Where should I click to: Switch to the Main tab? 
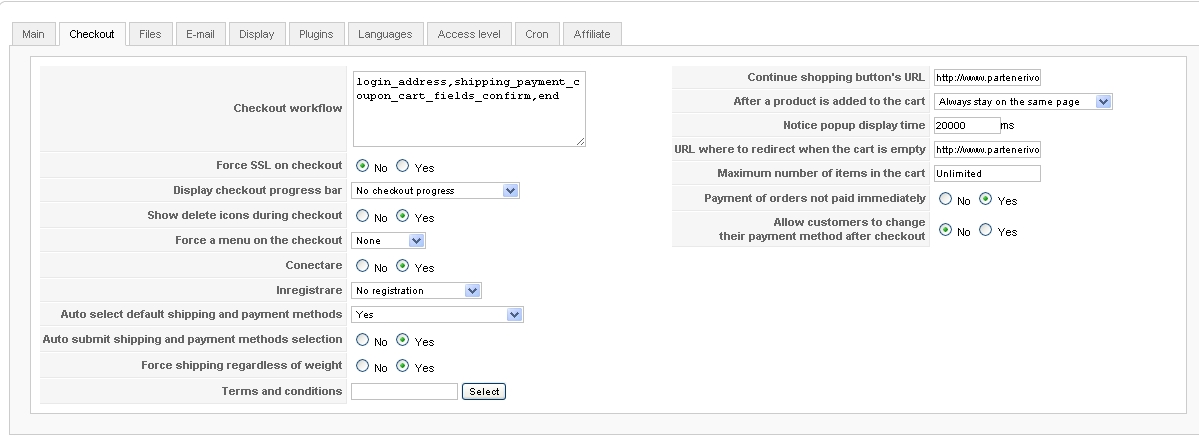coord(33,34)
